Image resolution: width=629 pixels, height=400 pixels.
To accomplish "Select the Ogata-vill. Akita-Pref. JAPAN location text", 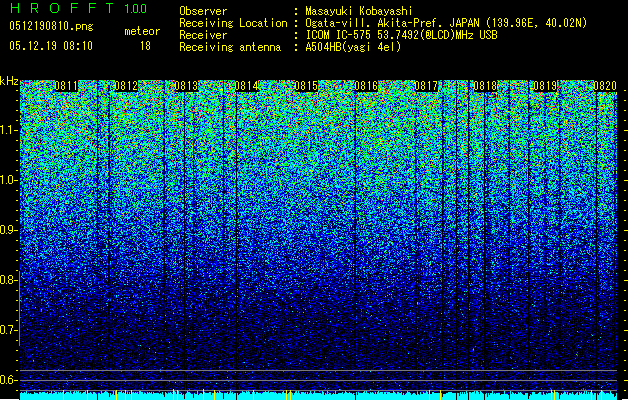I will pos(446,23).
